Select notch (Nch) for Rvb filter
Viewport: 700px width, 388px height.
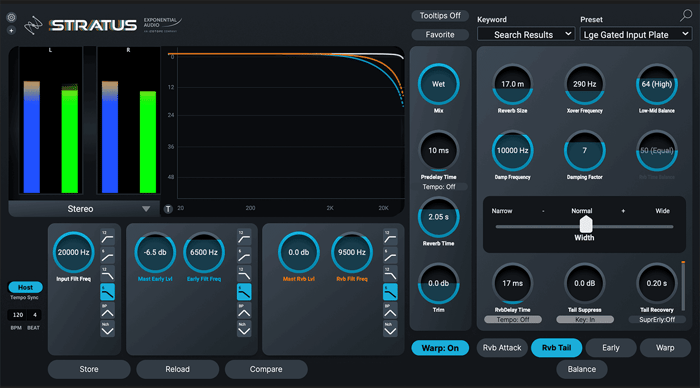[x=390, y=329]
